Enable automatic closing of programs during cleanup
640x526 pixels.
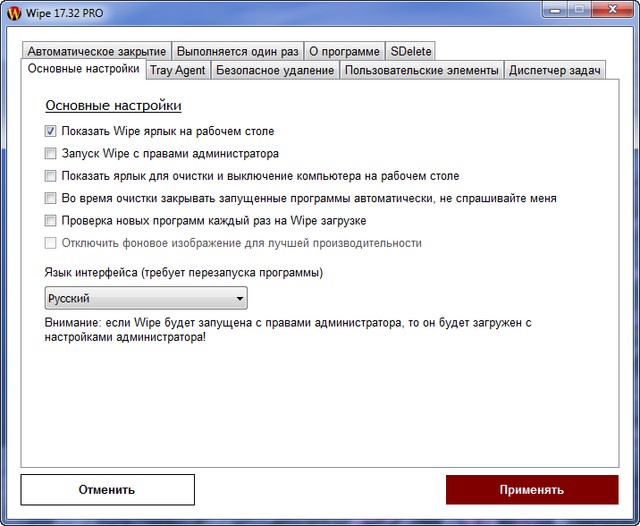point(51,198)
